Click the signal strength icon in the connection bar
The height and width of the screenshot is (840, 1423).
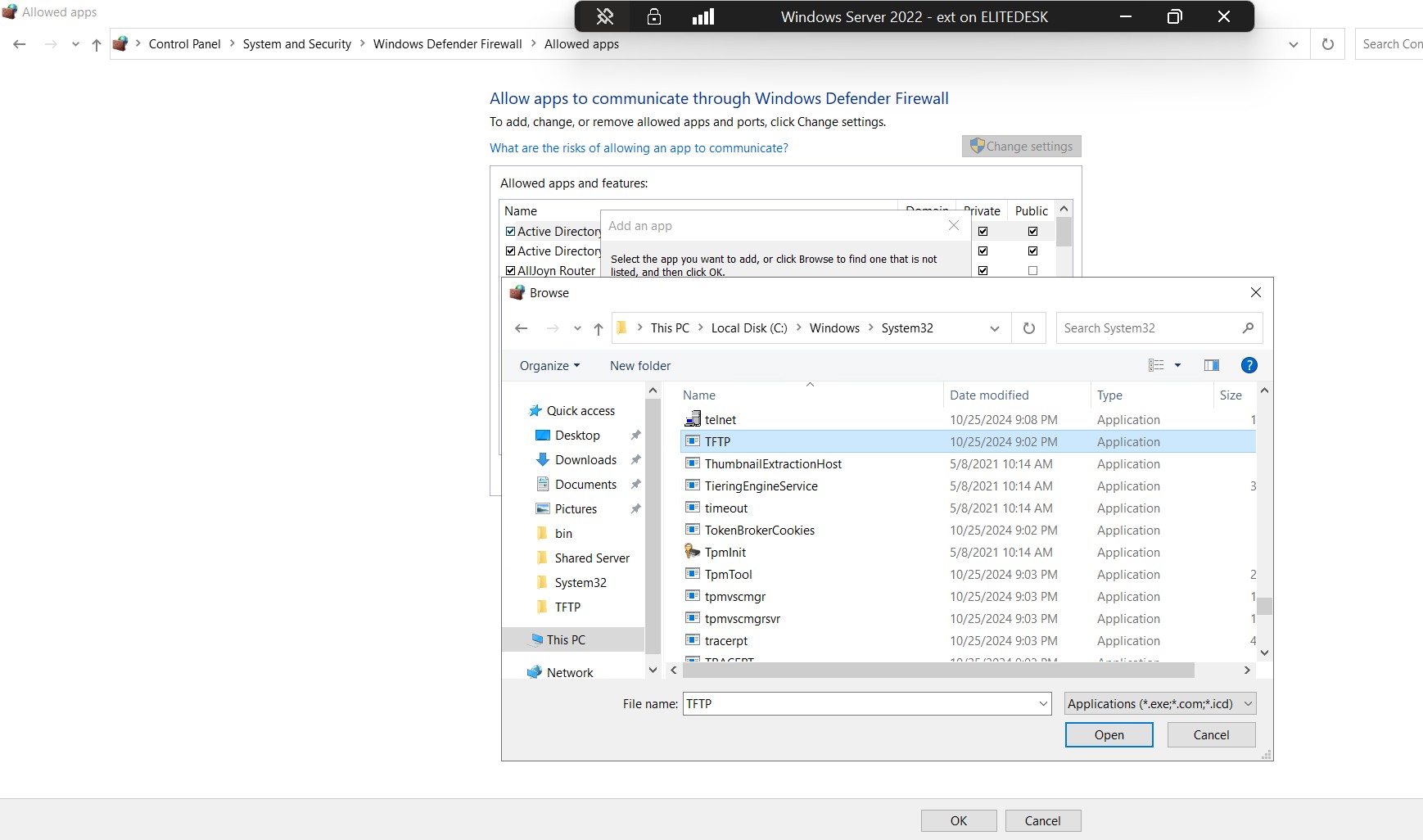(x=703, y=16)
